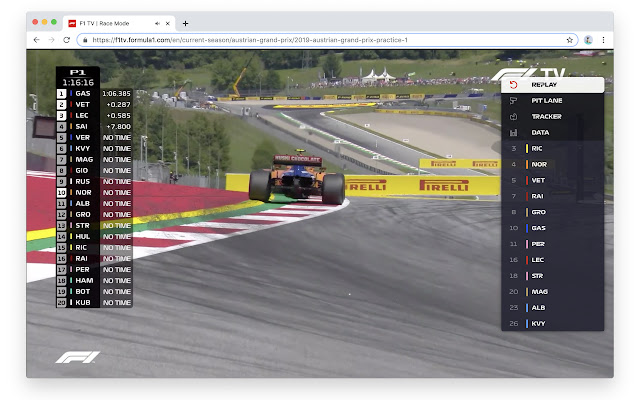Choose GRO onboard camera number 8
This screenshot has width=640, height=400.
click(553, 212)
